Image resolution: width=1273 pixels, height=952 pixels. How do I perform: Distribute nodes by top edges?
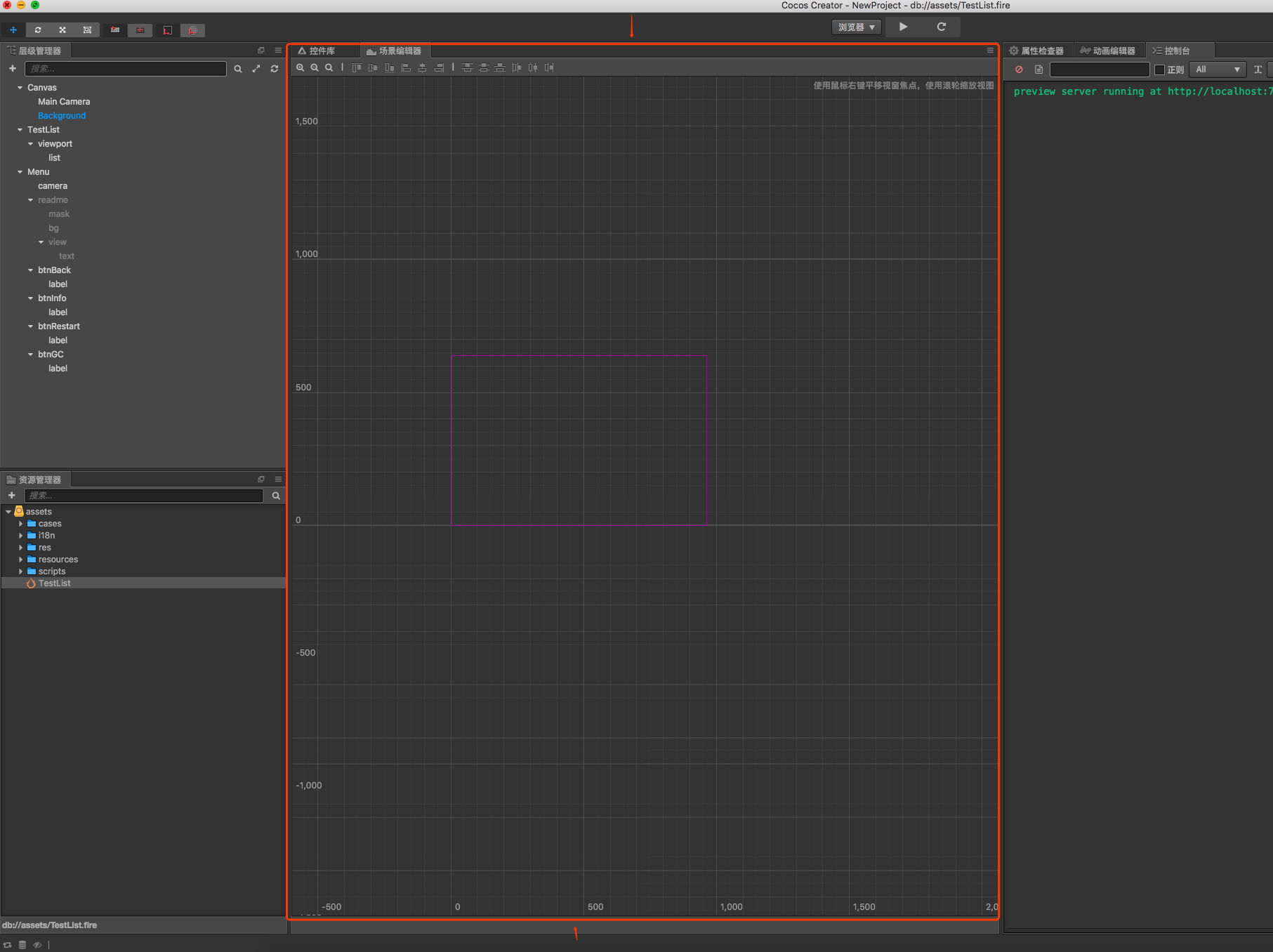tap(468, 67)
